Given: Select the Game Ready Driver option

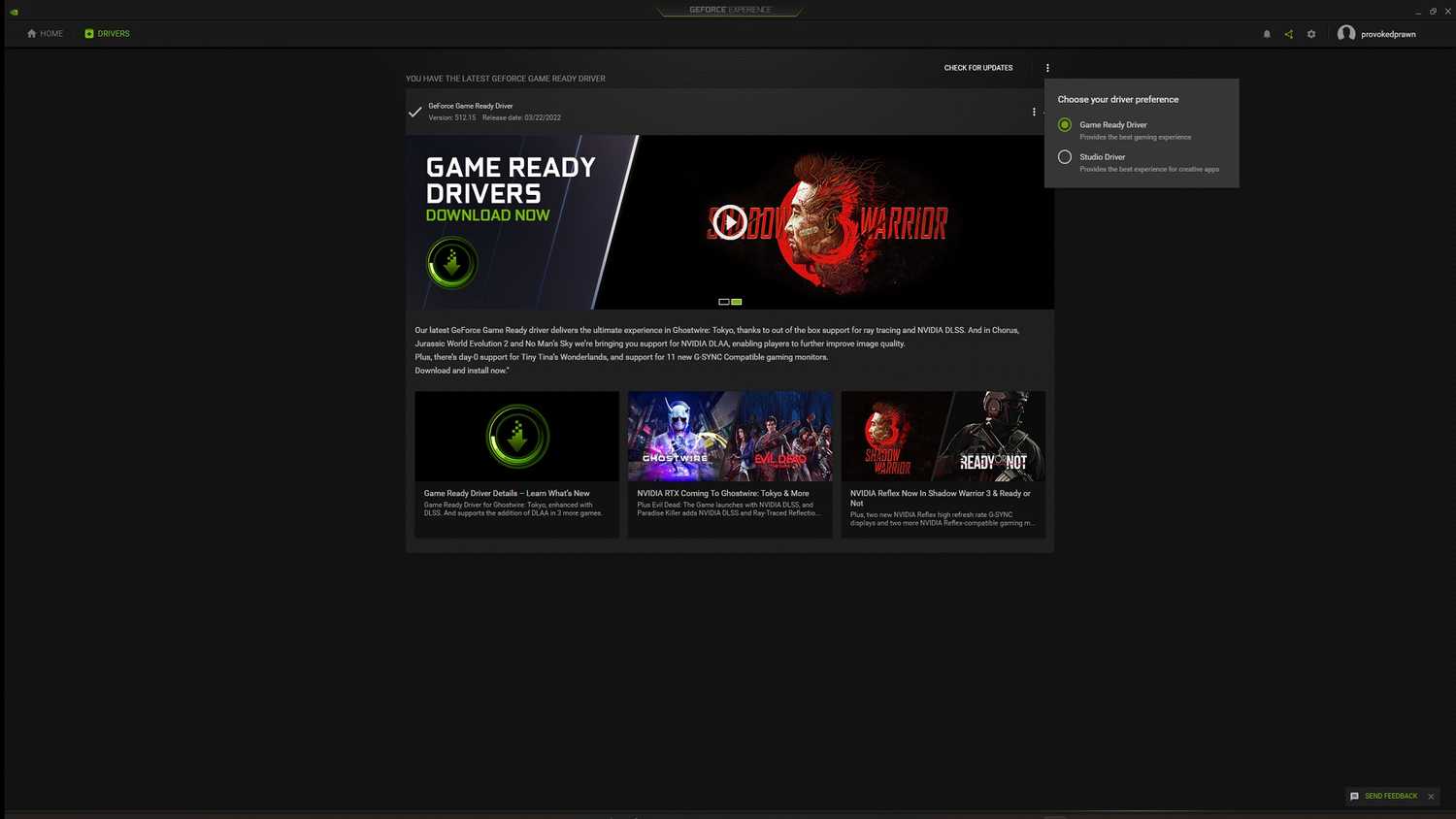Looking at the screenshot, I should click(1065, 125).
